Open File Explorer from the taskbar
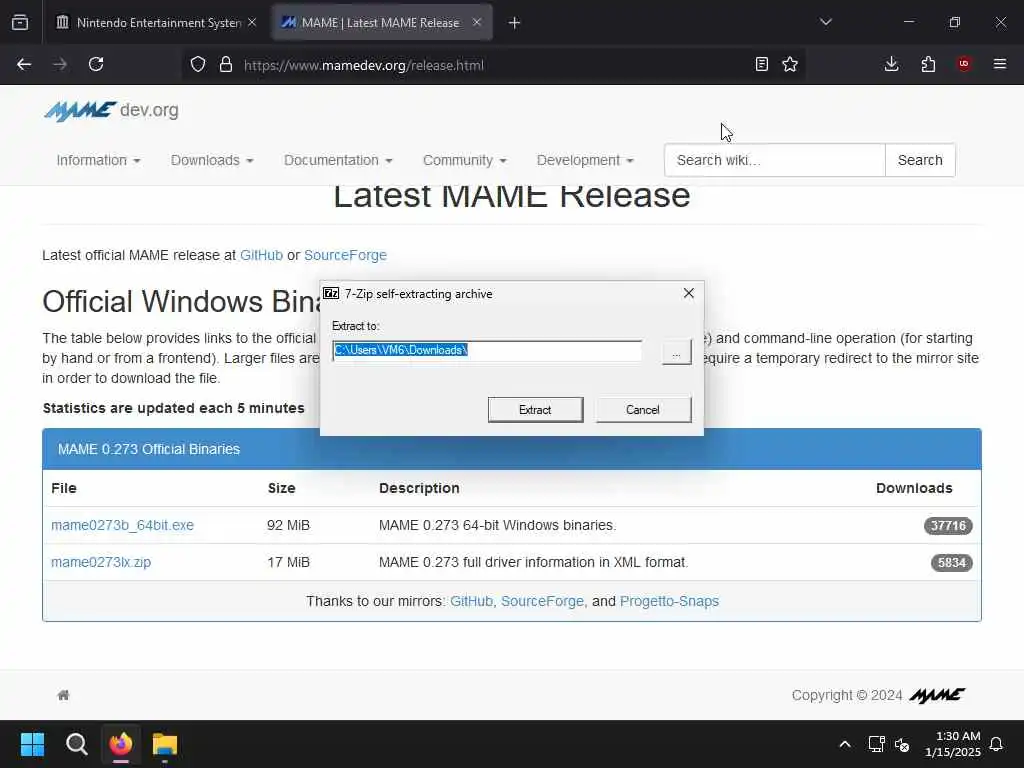Image resolution: width=1024 pixels, height=768 pixels. [x=165, y=744]
